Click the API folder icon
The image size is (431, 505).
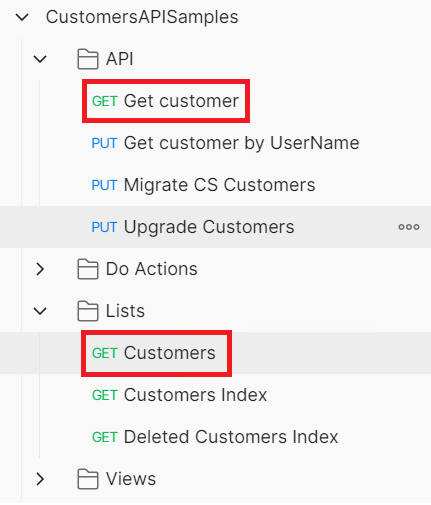point(88,59)
